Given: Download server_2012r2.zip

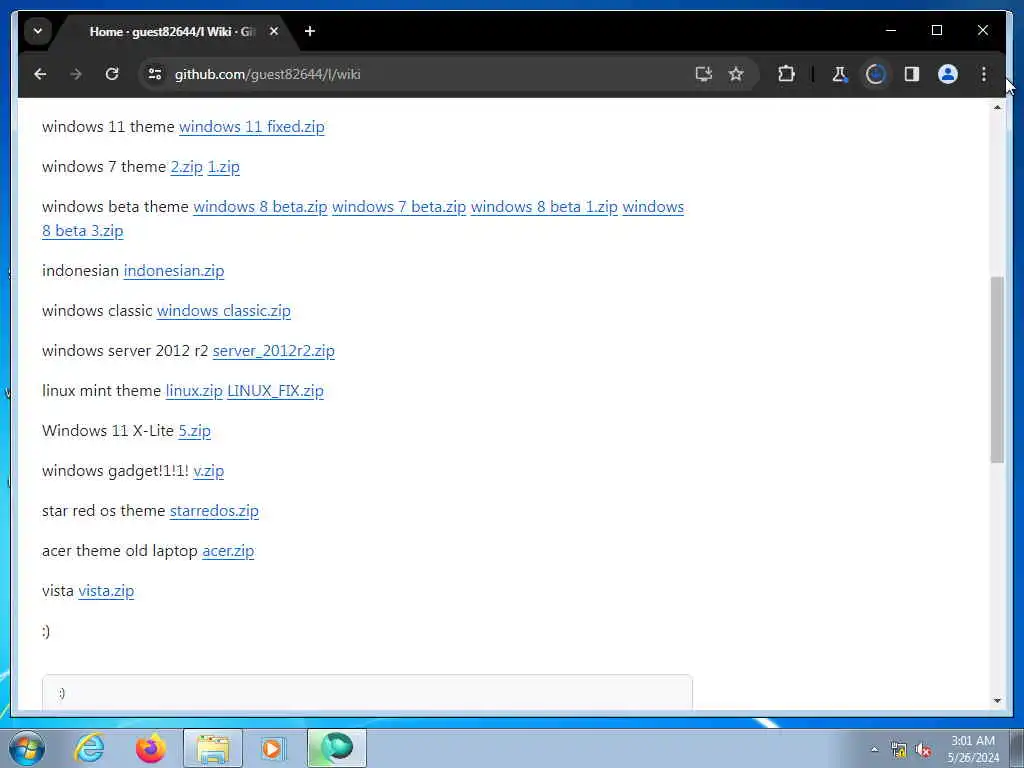Looking at the screenshot, I should click(x=274, y=351).
